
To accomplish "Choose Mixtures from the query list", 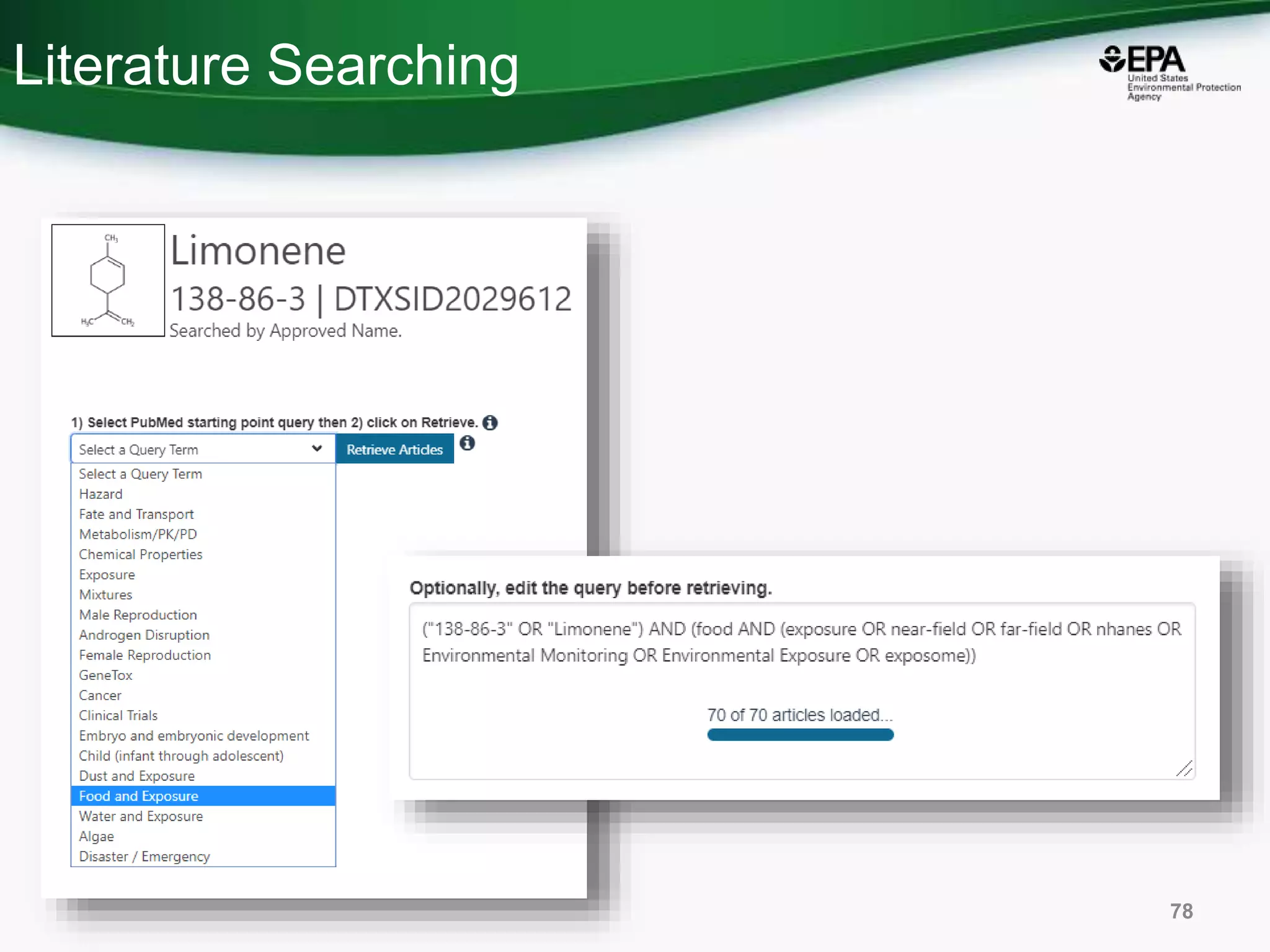I will point(203,595).
